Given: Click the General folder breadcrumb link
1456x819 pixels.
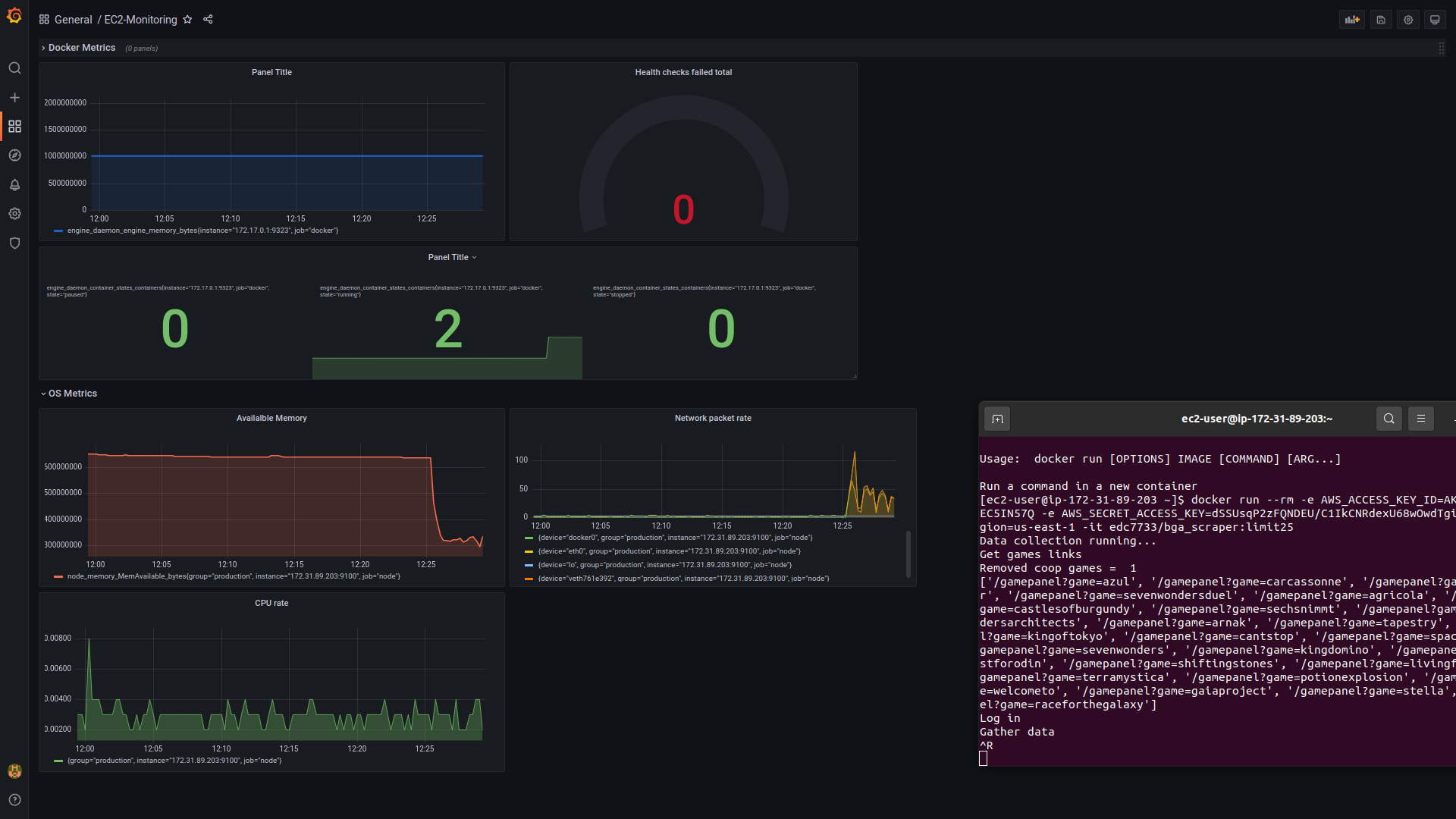Looking at the screenshot, I should click(x=73, y=20).
